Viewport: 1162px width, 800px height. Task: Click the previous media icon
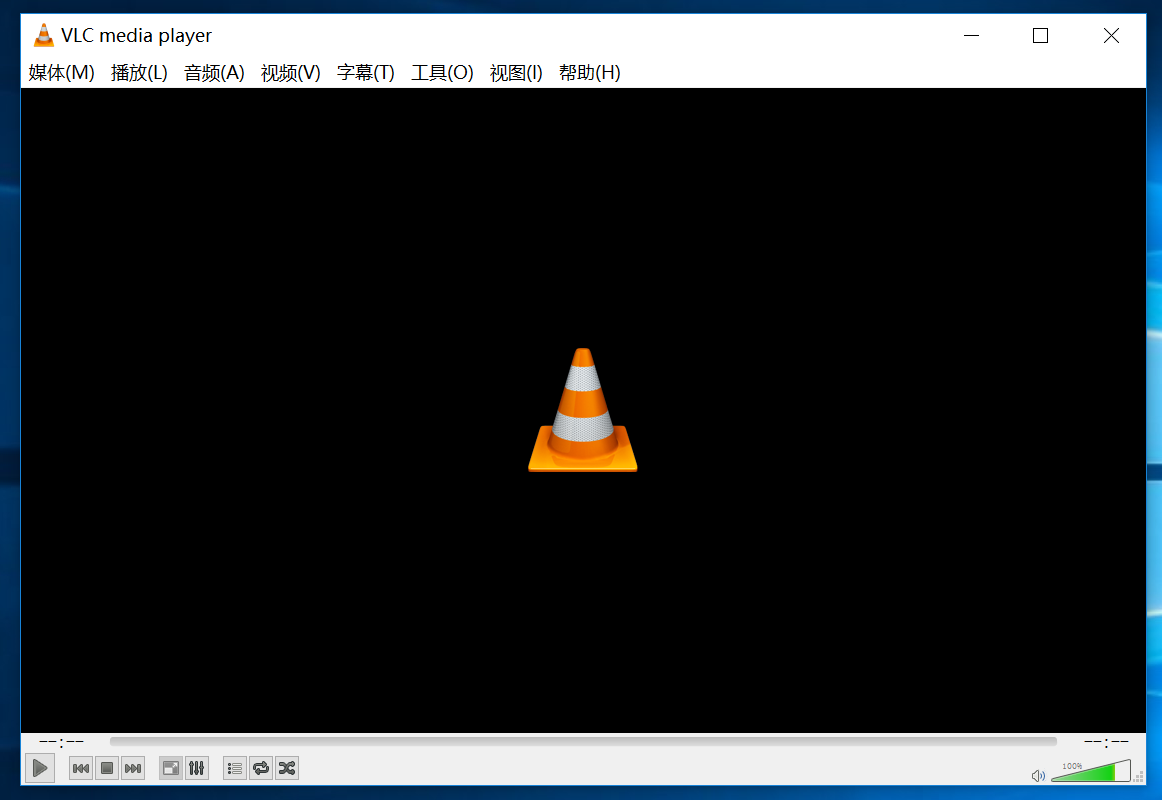[x=80, y=768]
